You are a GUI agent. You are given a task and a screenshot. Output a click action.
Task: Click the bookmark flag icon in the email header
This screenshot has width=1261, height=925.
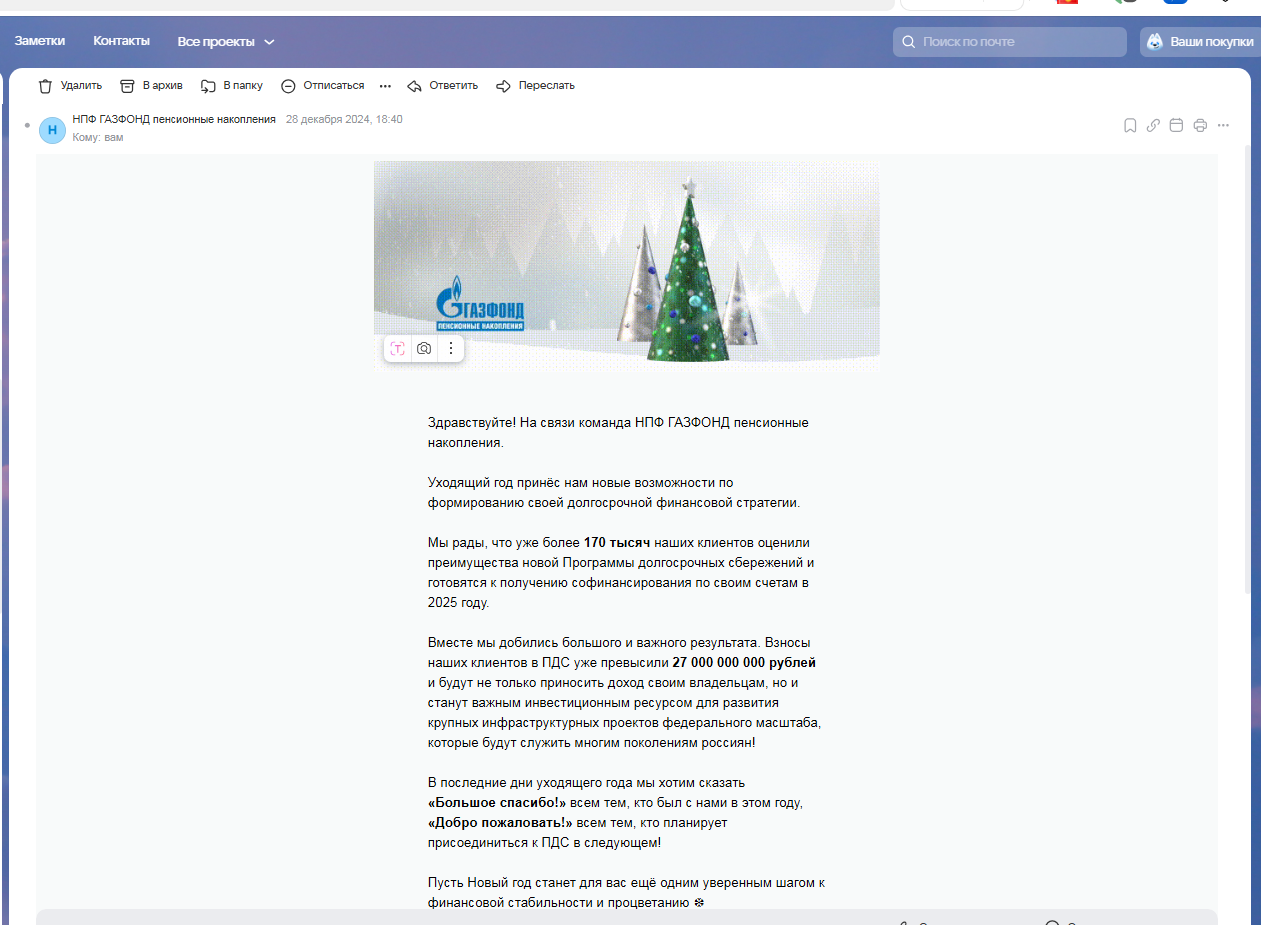pos(1130,126)
